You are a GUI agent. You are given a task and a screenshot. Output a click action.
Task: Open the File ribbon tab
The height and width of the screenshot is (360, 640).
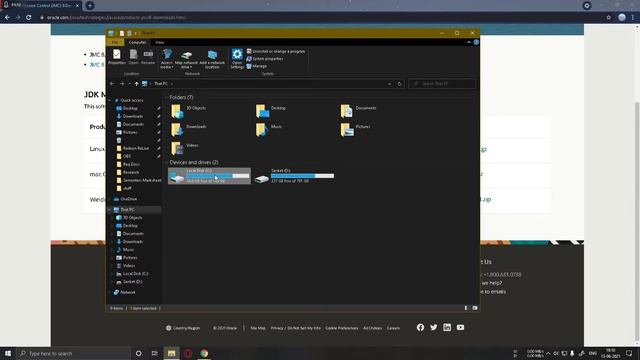coord(115,42)
